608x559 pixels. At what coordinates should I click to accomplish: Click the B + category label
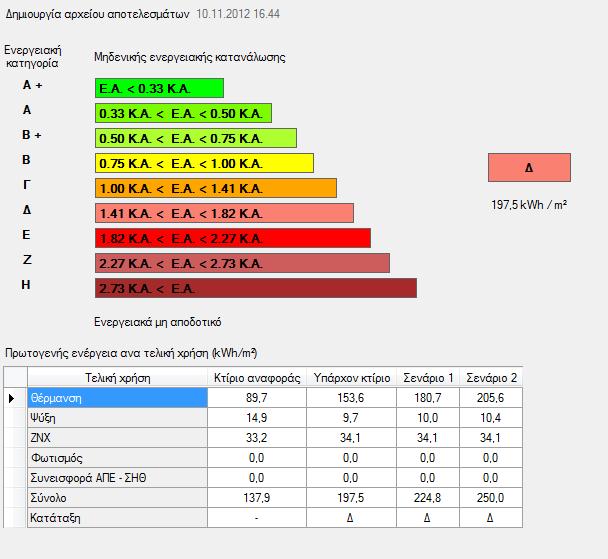pyautogui.click(x=31, y=135)
